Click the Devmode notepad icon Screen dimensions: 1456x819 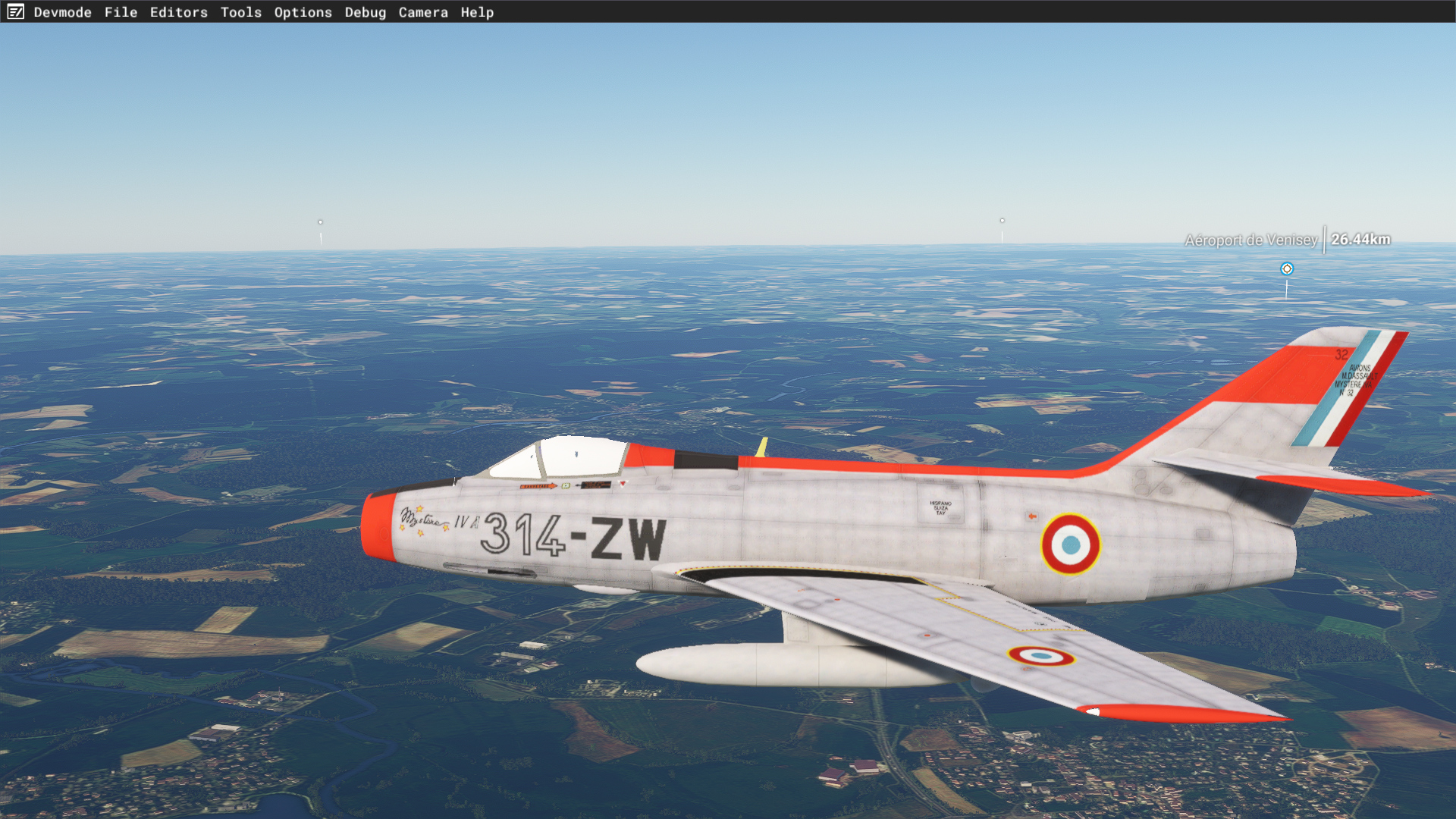click(15, 12)
